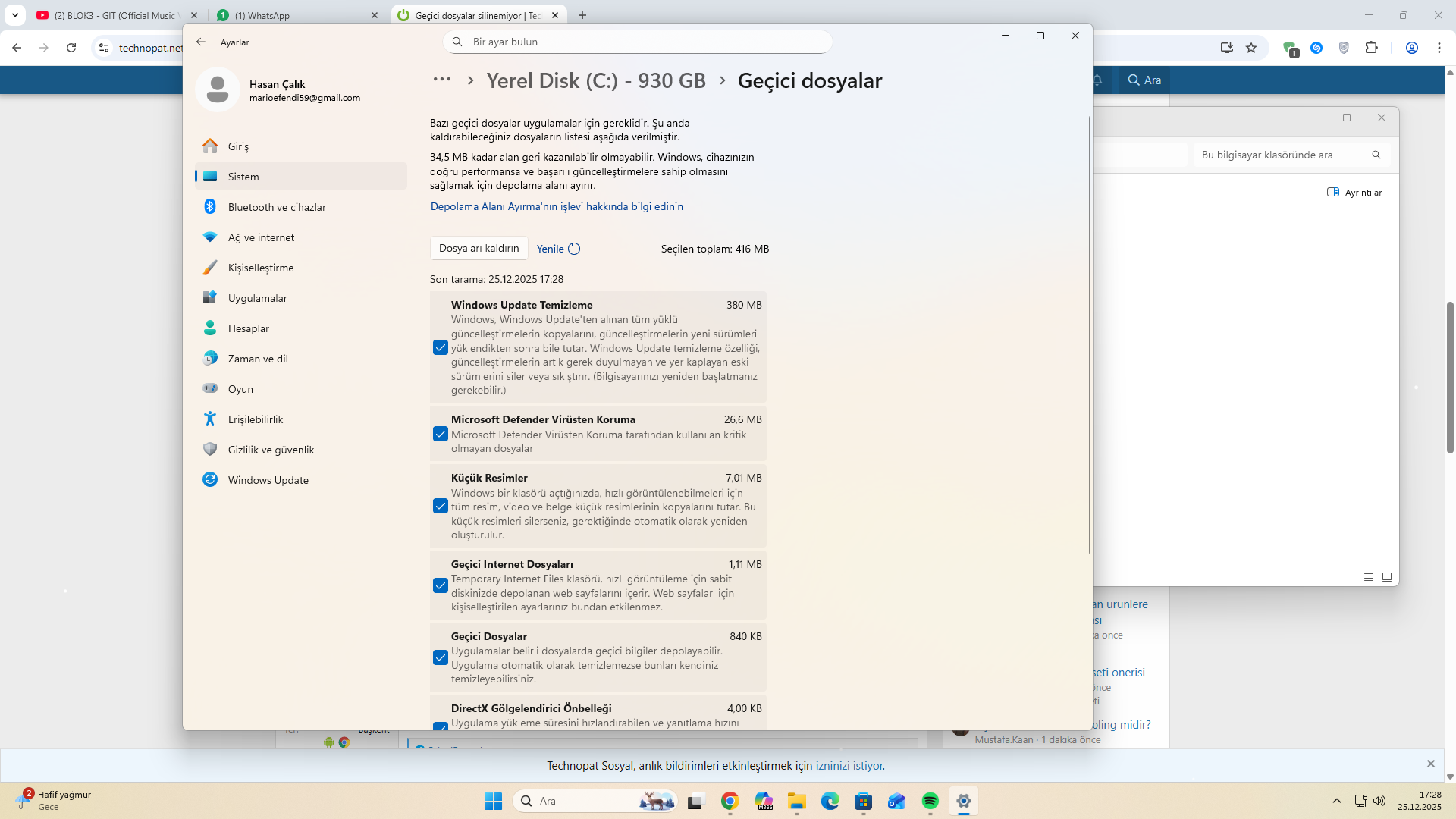Click the Bir ayar bulun search field
Viewport: 1456px width, 819px height.
[x=637, y=42]
